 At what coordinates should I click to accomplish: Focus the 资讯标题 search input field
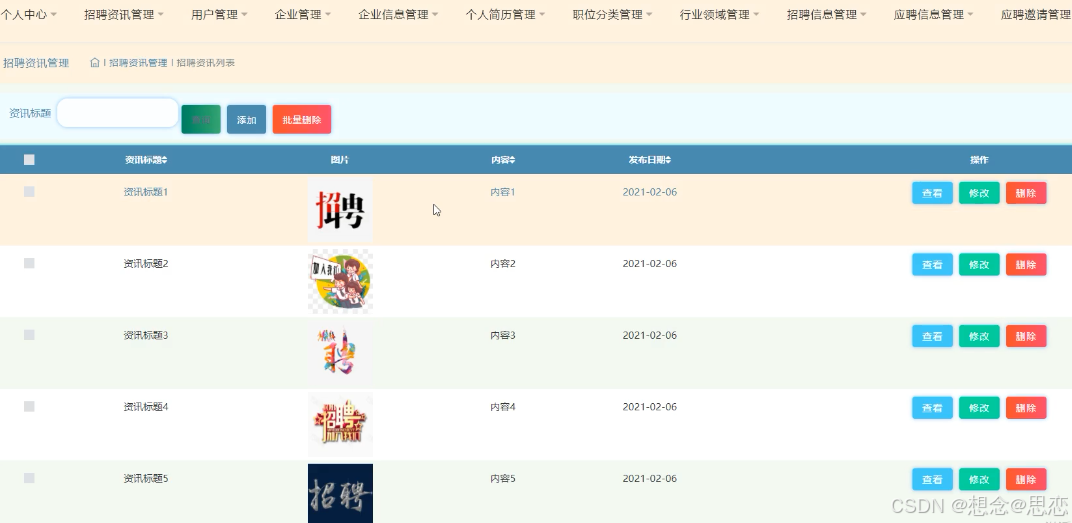118,113
